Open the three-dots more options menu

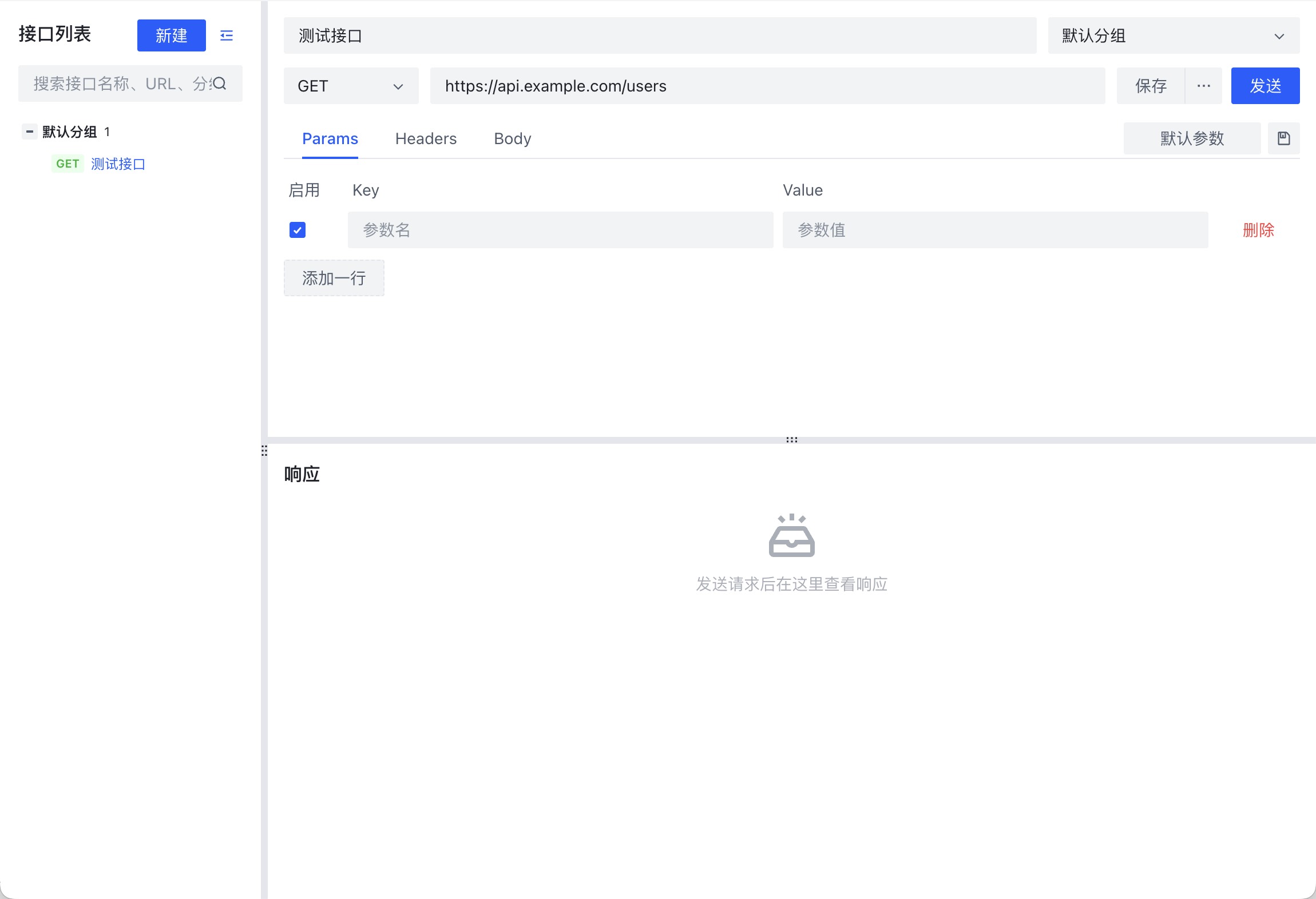(x=1203, y=86)
